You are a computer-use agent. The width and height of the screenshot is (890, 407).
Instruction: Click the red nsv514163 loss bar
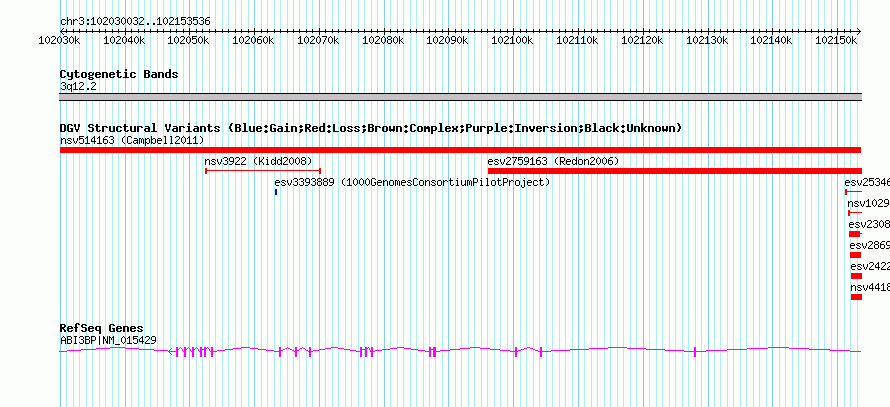[x=460, y=150]
